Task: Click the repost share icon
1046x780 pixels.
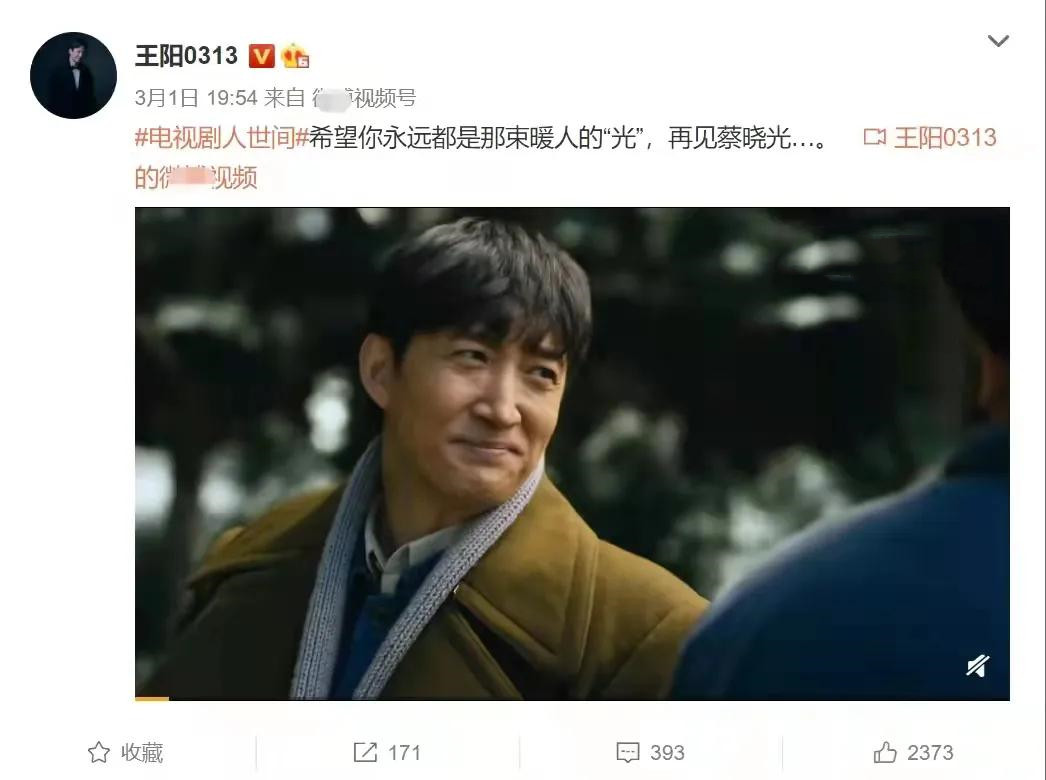Action: 365,752
